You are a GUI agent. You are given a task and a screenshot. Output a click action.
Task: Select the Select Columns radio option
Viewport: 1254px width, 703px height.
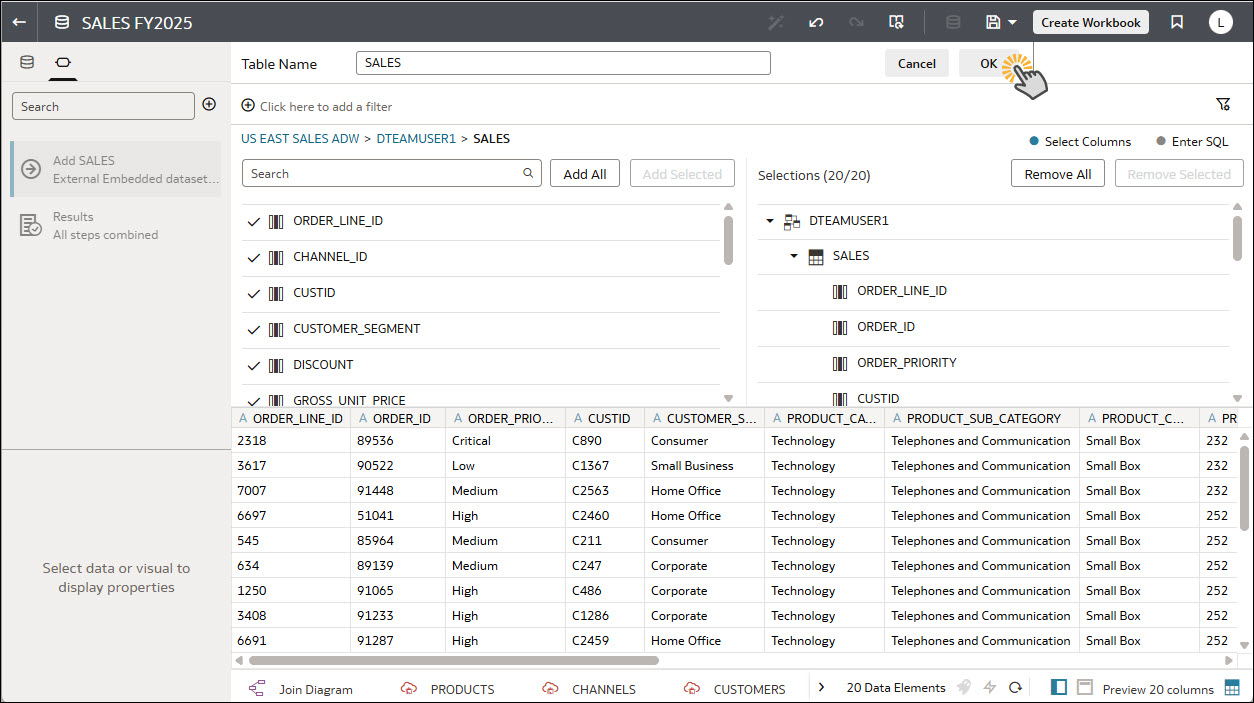(x=1034, y=142)
